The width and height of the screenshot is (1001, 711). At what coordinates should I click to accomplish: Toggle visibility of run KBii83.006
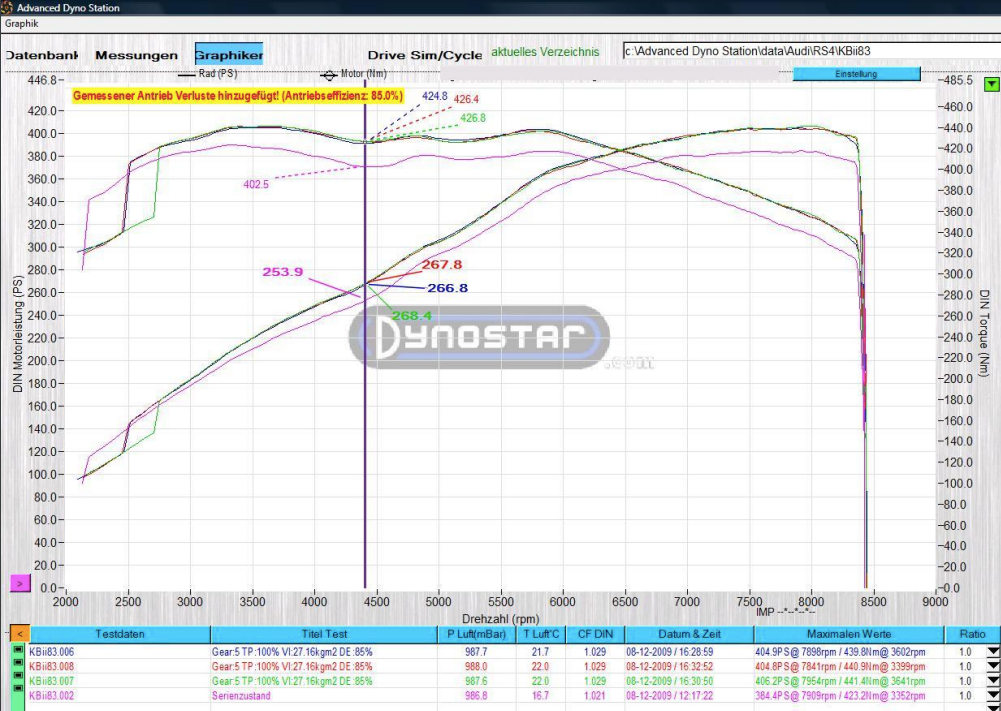tap(17, 651)
